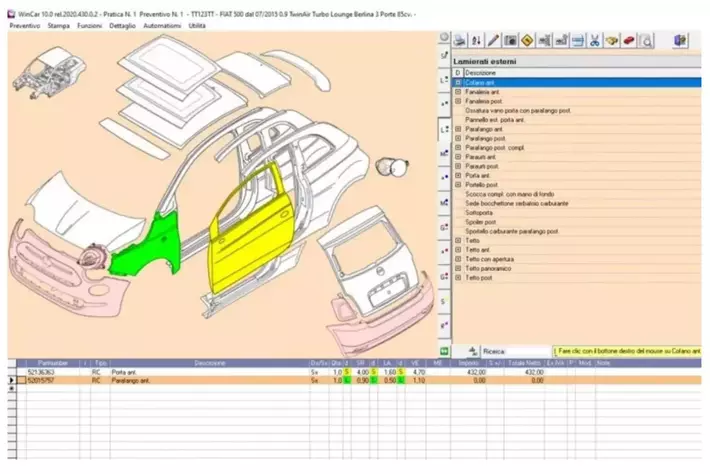Expand the Cofano ant. tree node

click(458, 82)
